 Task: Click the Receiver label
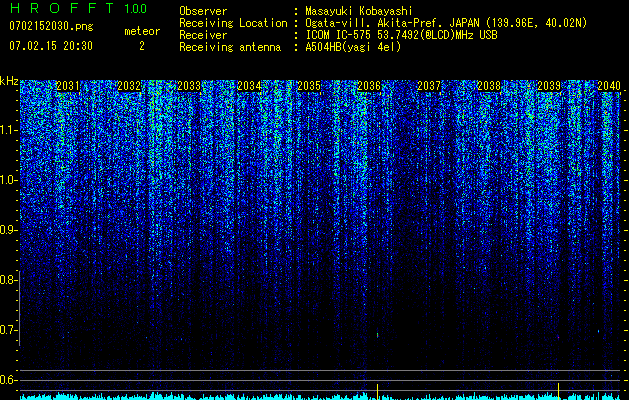tap(203, 35)
